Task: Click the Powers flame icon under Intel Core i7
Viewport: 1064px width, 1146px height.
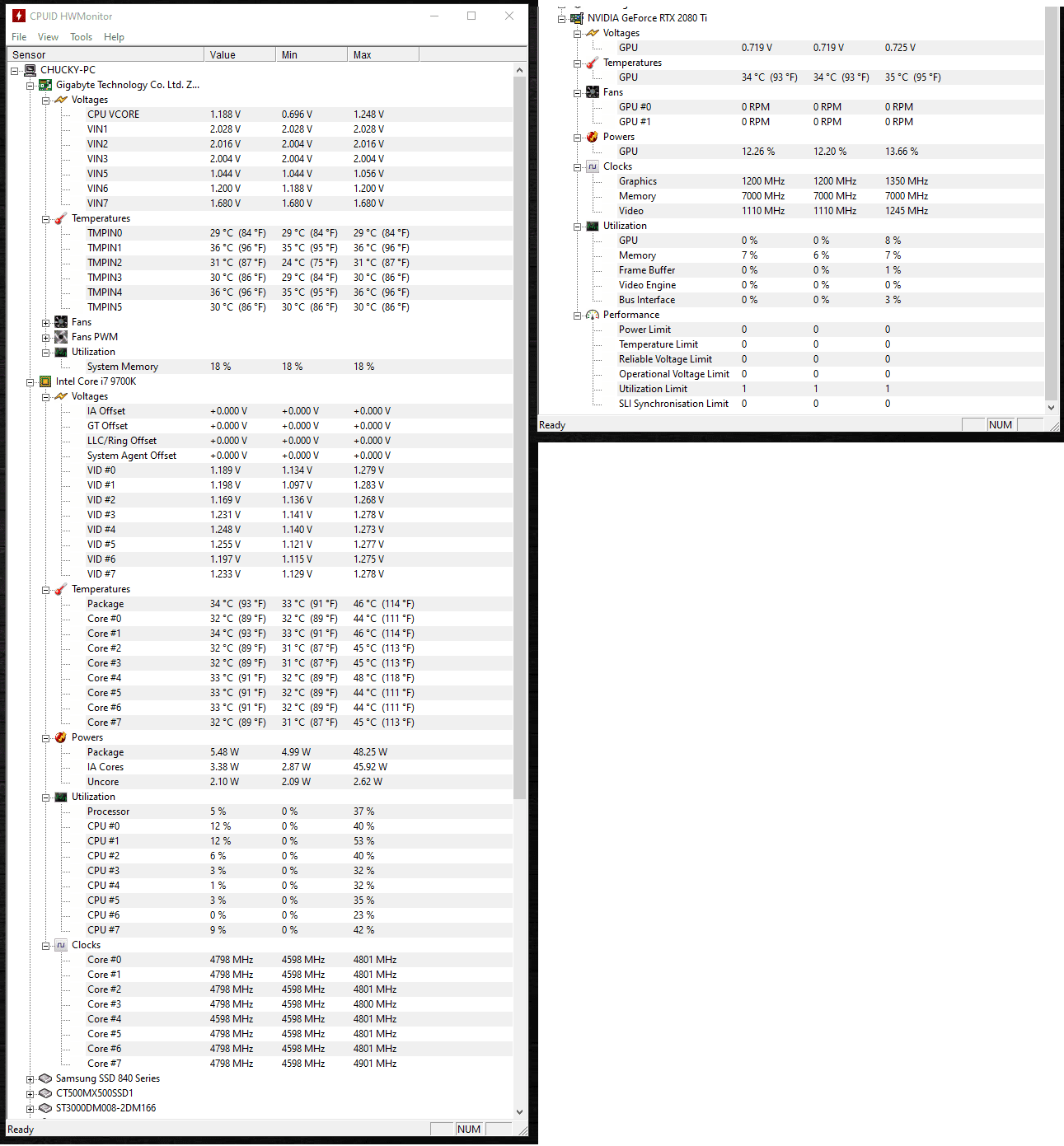Action: click(61, 737)
